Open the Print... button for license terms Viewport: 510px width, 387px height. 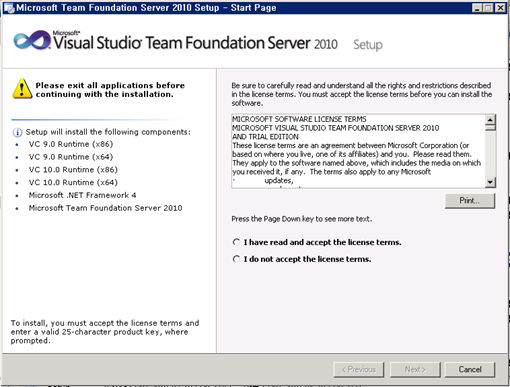point(470,201)
